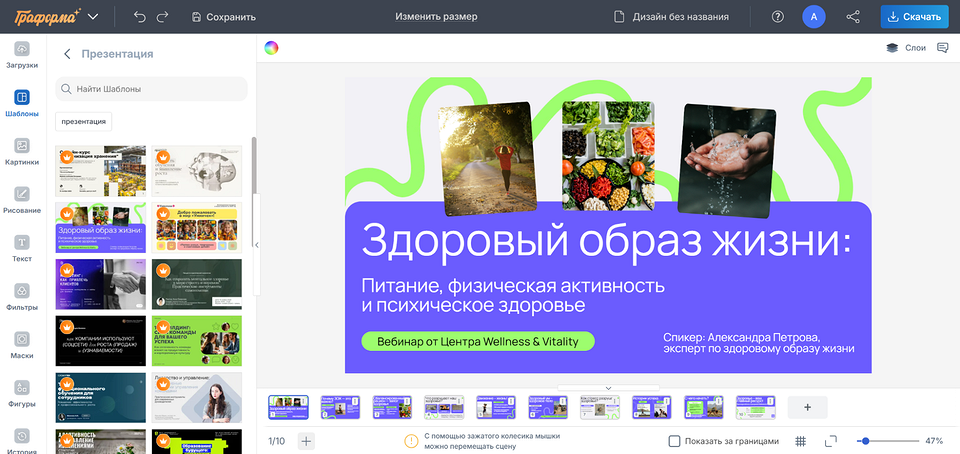Open the Шаблоны templates panel
The image size is (960, 454).
point(22,103)
